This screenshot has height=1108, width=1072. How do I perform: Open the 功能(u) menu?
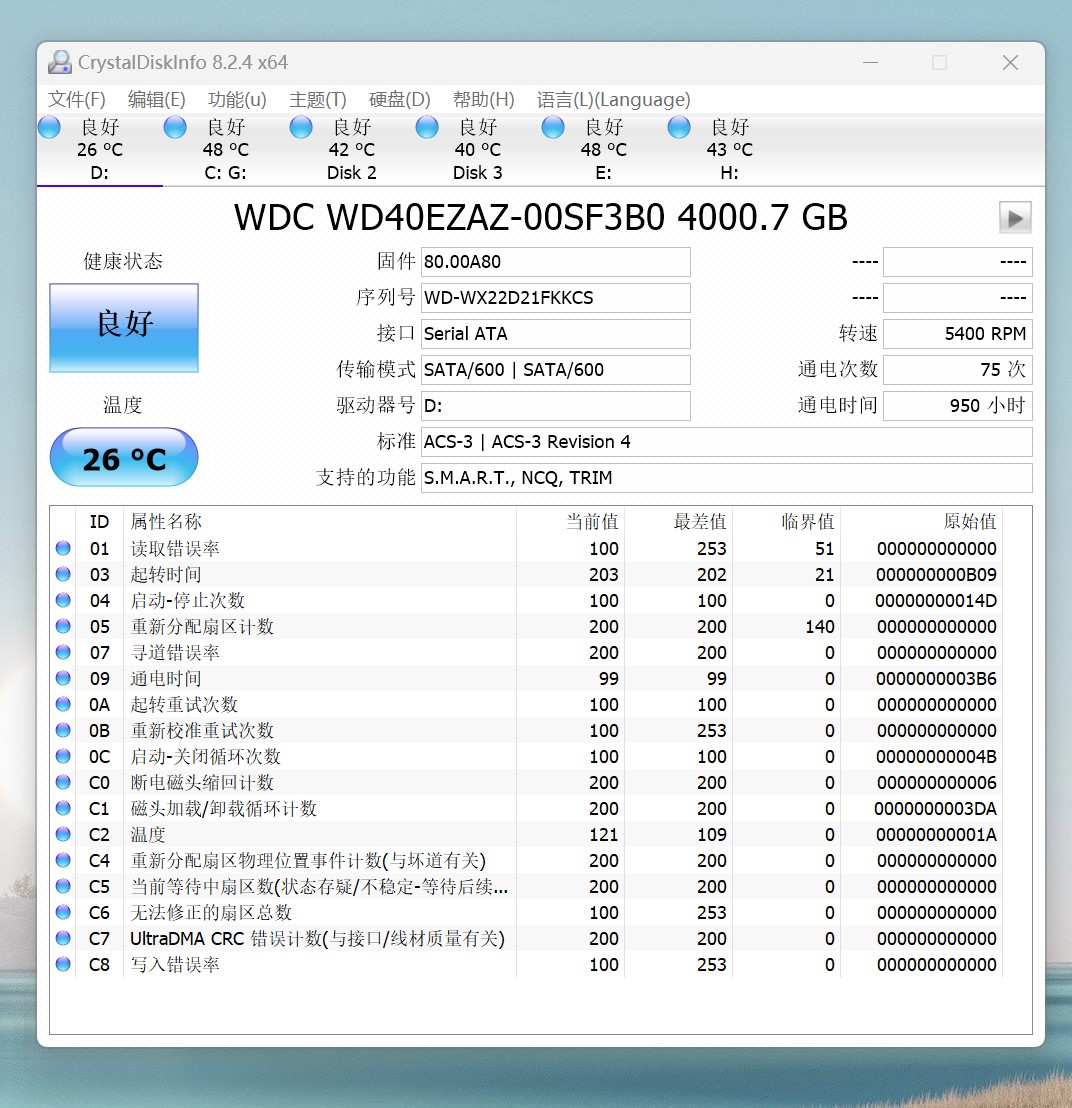tap(237, 100)
